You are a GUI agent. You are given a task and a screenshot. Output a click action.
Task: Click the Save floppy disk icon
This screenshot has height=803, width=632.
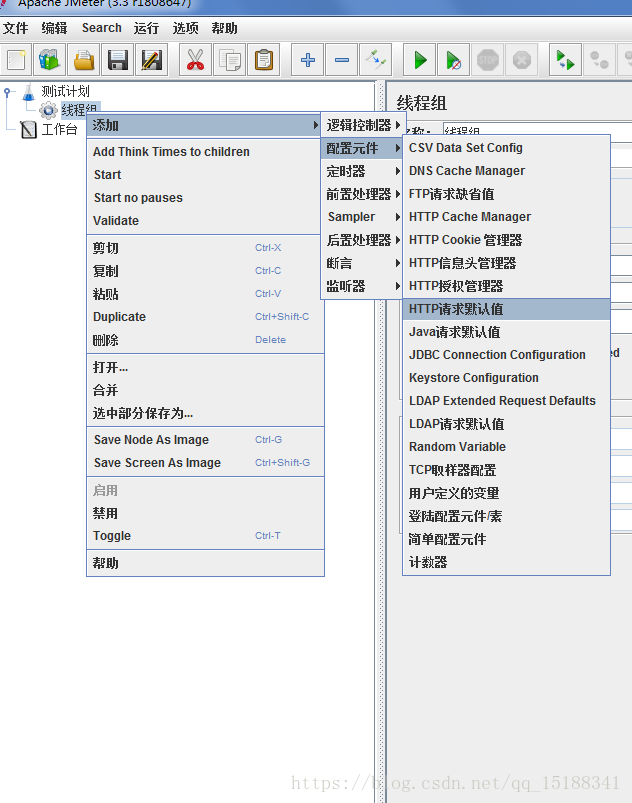pos(117,60)
